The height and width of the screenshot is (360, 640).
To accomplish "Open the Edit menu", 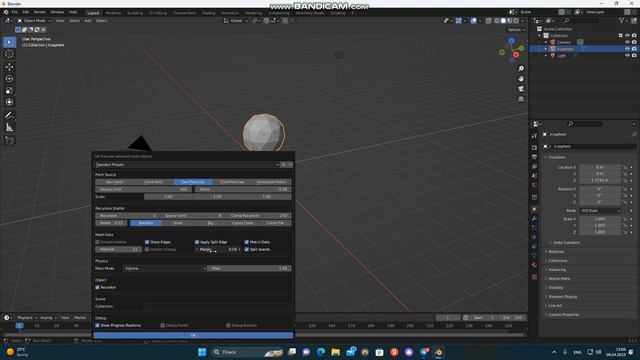I will pyautogui.click(x=26, y=12).
